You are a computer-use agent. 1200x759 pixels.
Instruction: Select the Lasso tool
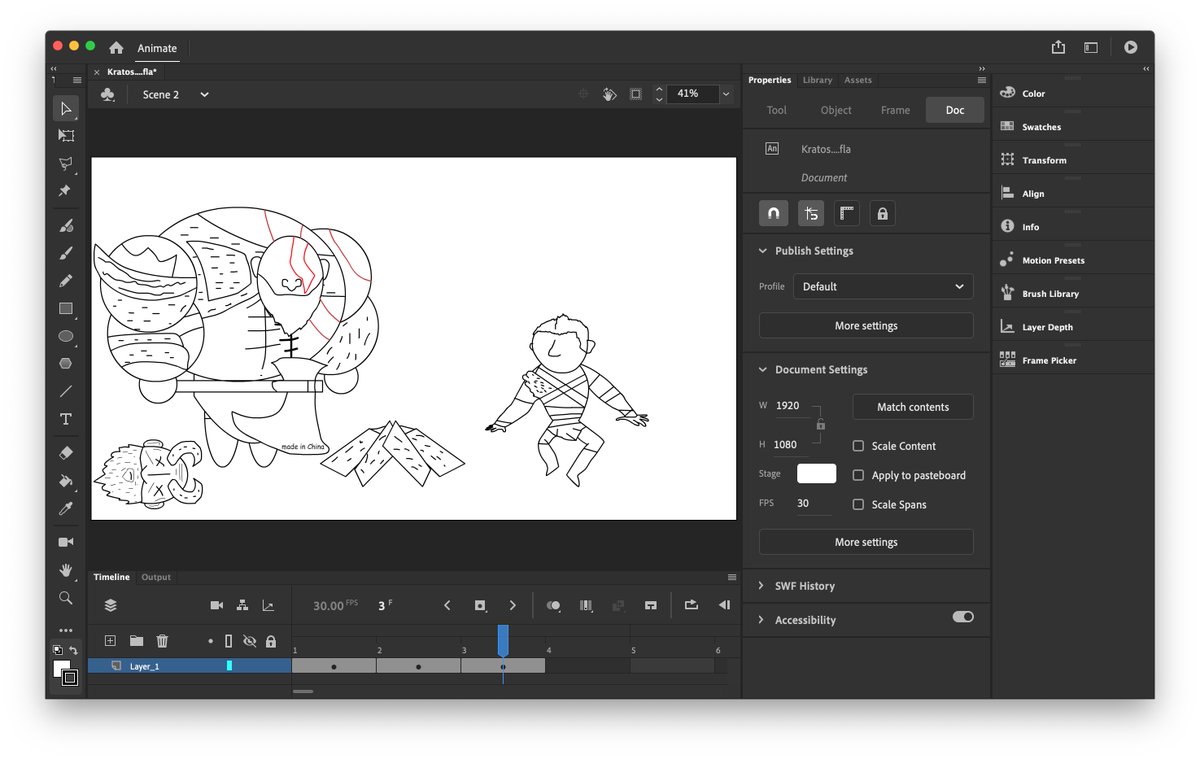66,163
